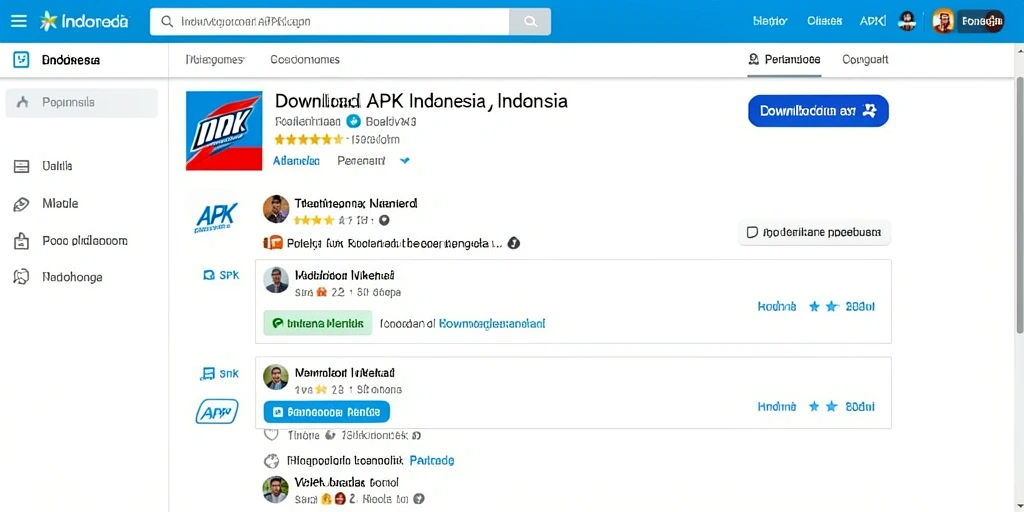Click the 'Nadohonga' sidebar icon
1024x512 pixels.
(x=22, y=277)
